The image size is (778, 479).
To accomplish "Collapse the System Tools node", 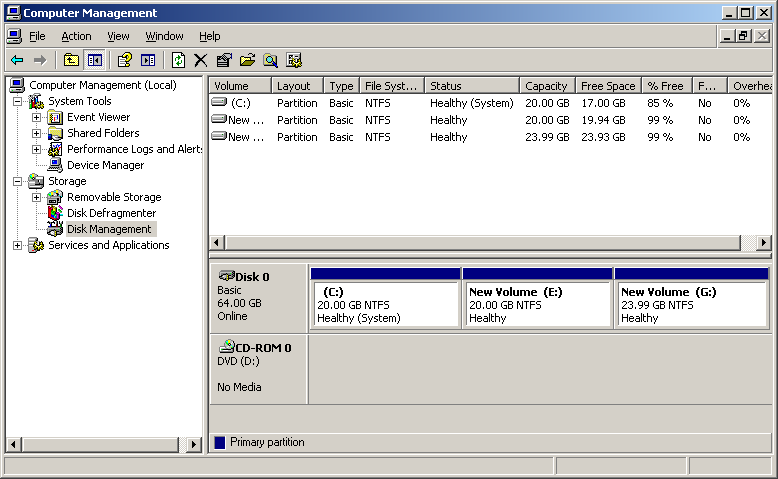I will tap(17, 101).
